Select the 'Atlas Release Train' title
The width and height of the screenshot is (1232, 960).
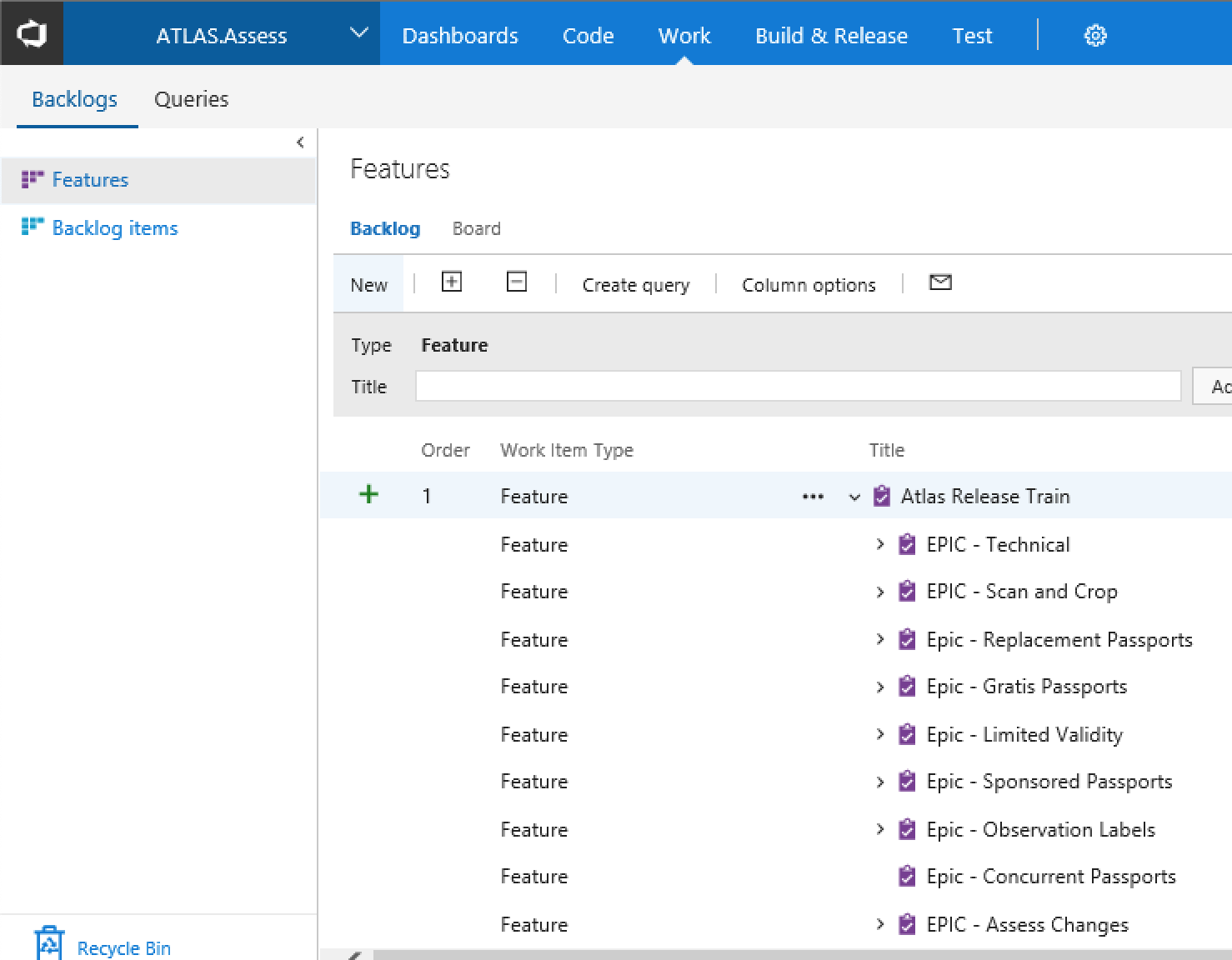985,497
